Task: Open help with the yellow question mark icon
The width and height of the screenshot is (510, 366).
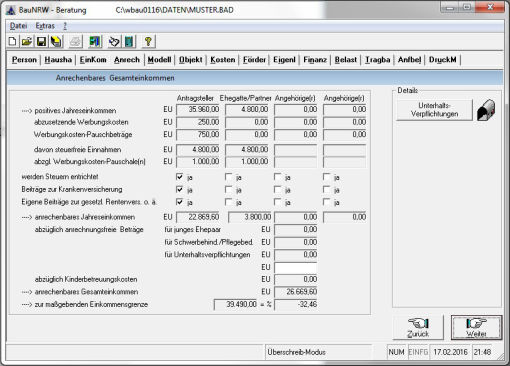Action: [148, 42]
